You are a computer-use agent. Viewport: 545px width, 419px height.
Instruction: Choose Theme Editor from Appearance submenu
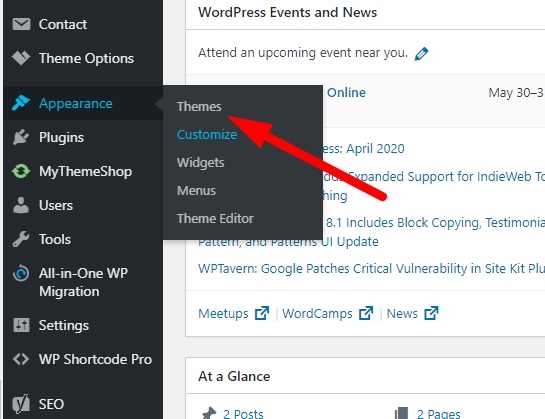click(215, 219)
